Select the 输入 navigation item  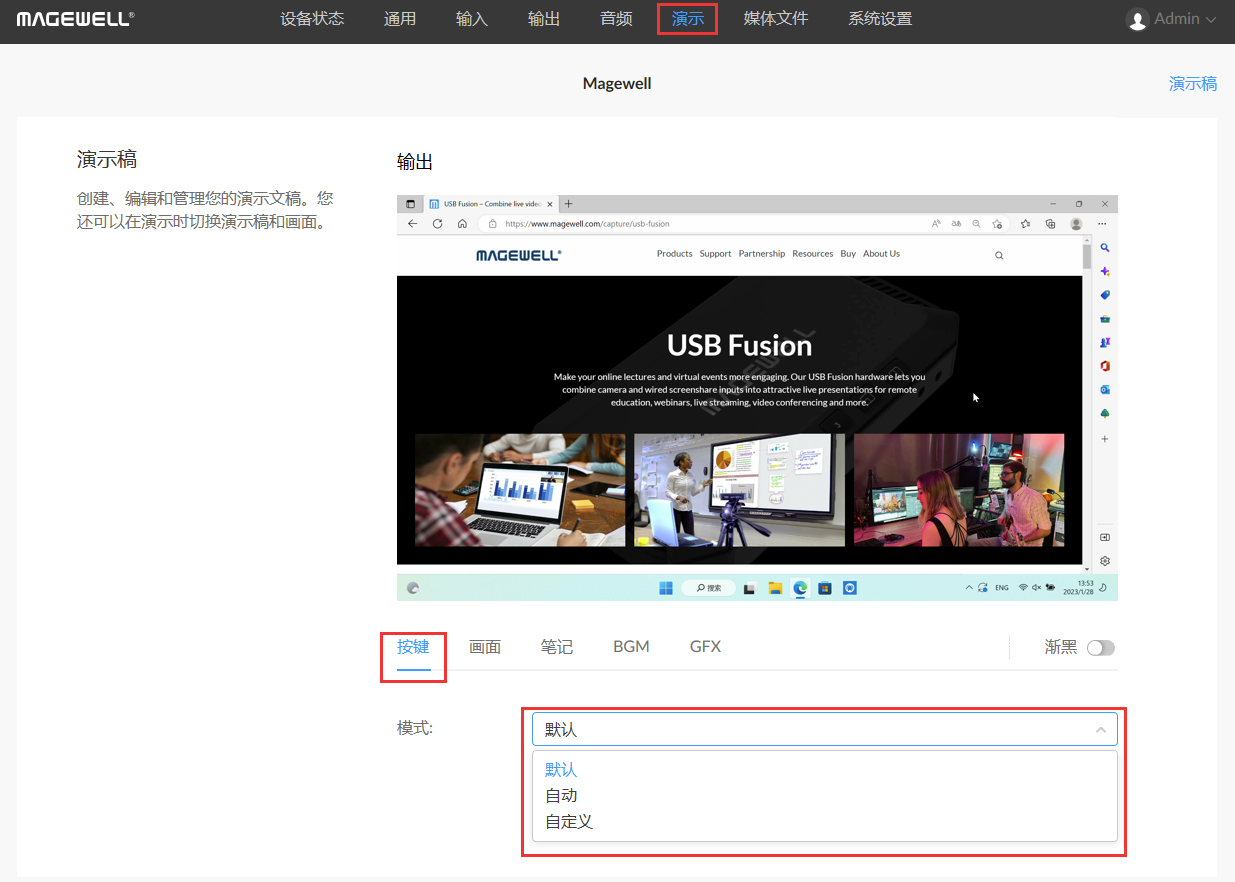pyautogui.click(x=472, y=19)
